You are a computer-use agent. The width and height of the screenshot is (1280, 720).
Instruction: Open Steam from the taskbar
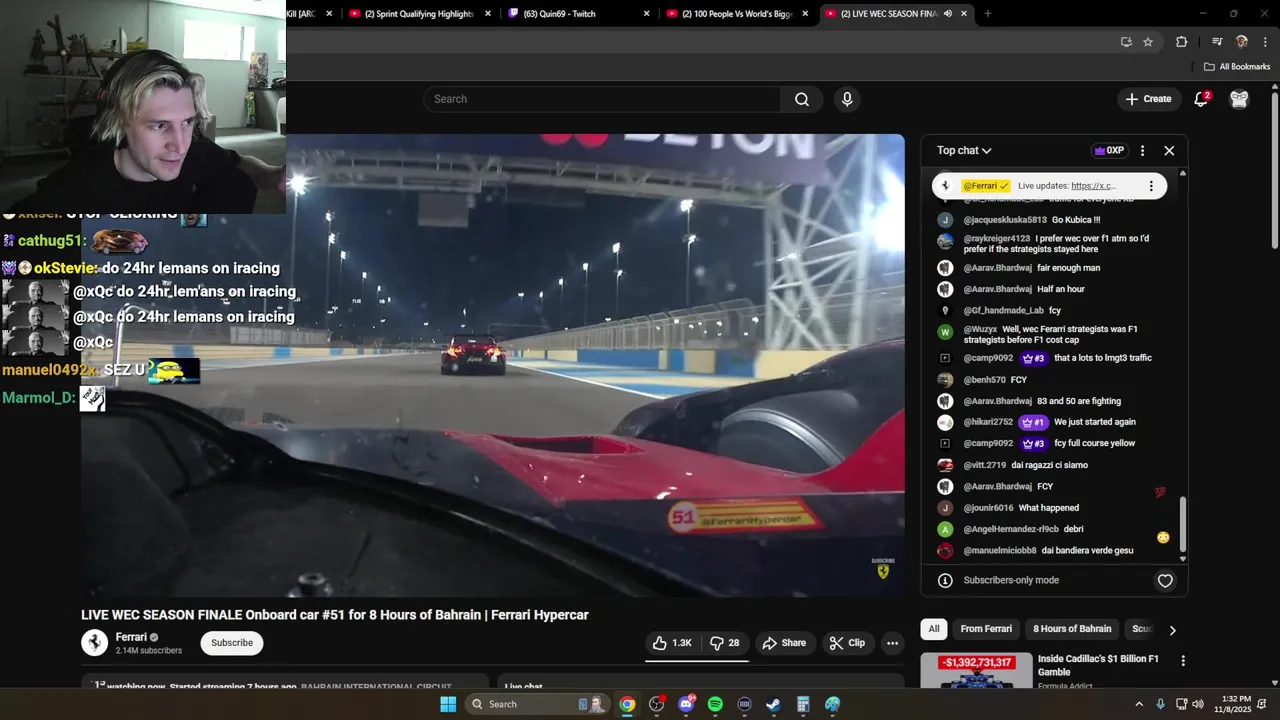click(774, 704)
